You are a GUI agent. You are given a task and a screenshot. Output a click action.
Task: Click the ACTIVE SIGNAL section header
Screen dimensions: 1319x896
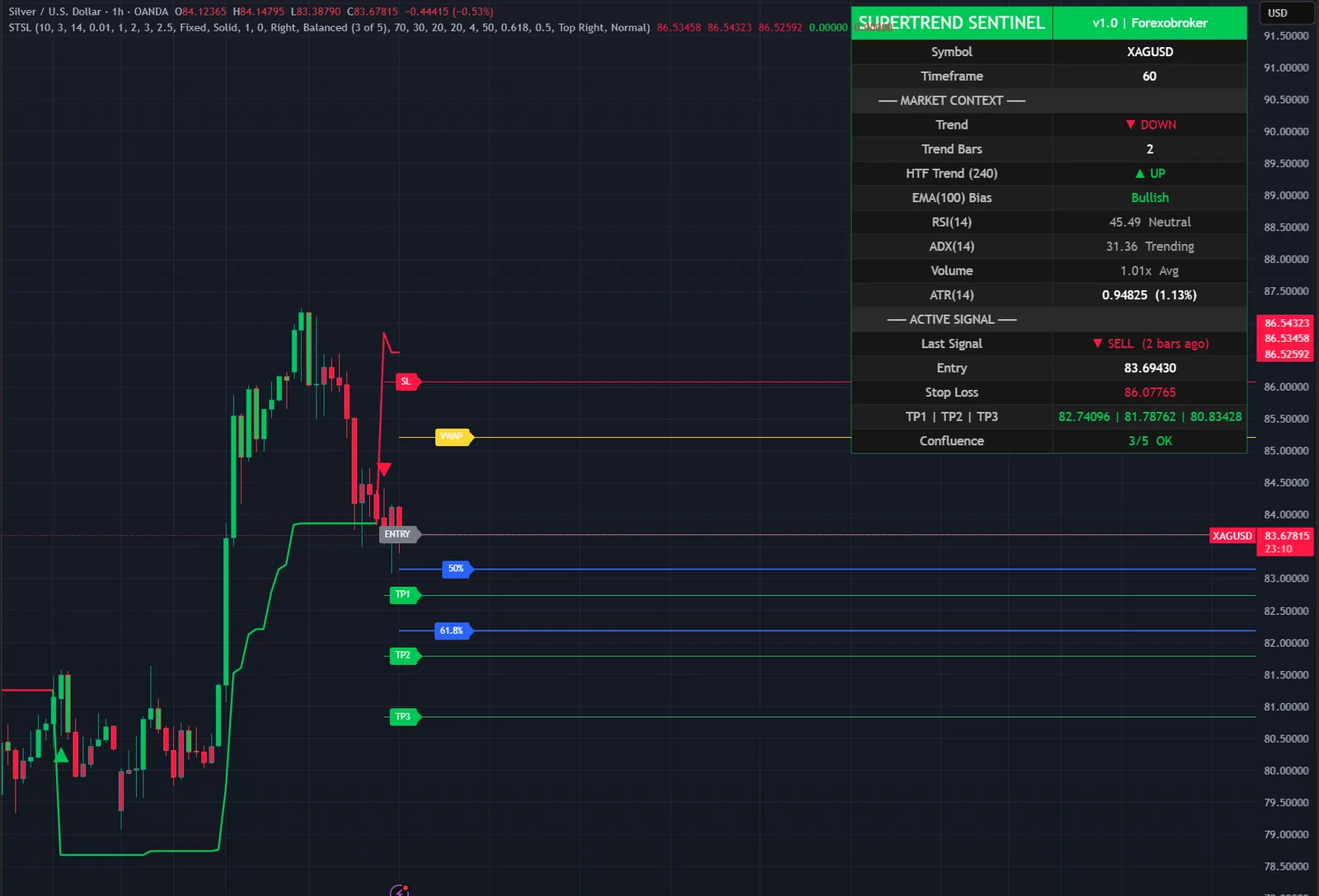click(951, 320)
